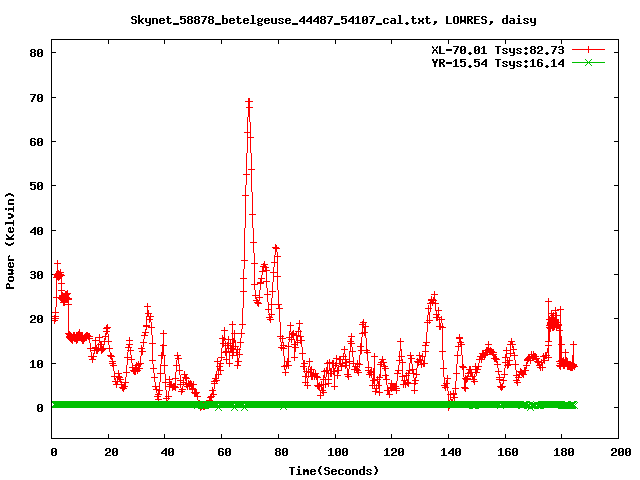Image resolution: width=640 pixels, height=480 pixels.
Task: Click the red line sample in the legend
Action: click(x=588, y=50)
